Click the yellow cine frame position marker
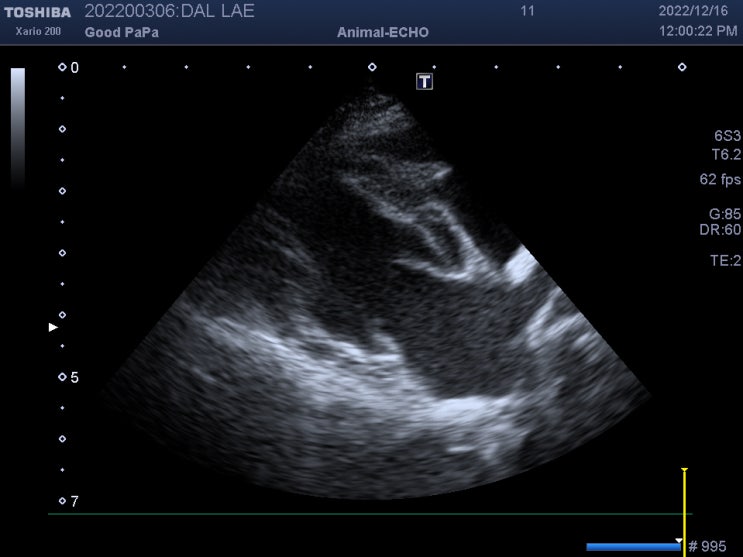This screenshot has height=557, width=743. coord(684,512)
